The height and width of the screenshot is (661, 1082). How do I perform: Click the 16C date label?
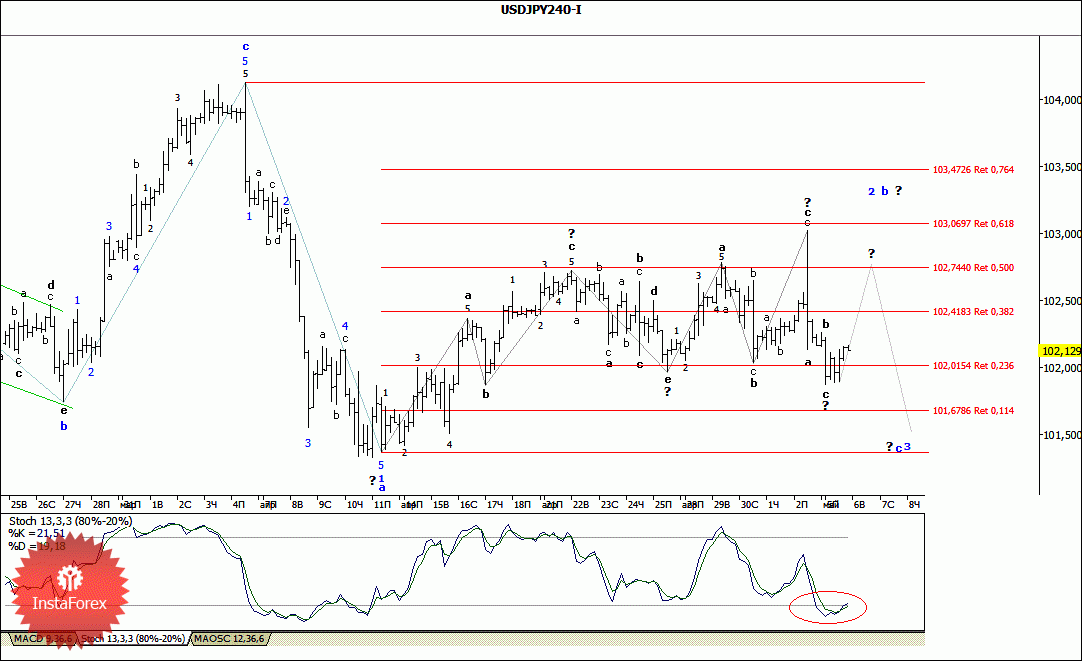point(468,504)
